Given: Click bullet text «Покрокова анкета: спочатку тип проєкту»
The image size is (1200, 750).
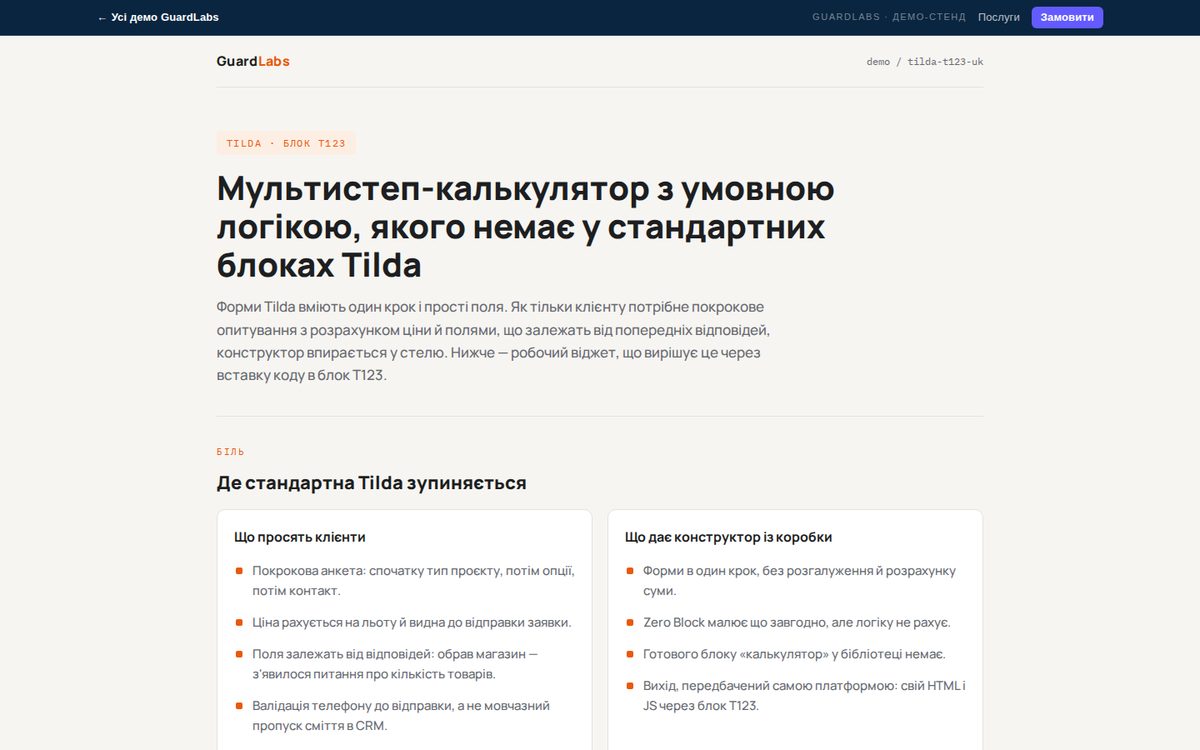Looking at the screenshot, I should [413, 581].
